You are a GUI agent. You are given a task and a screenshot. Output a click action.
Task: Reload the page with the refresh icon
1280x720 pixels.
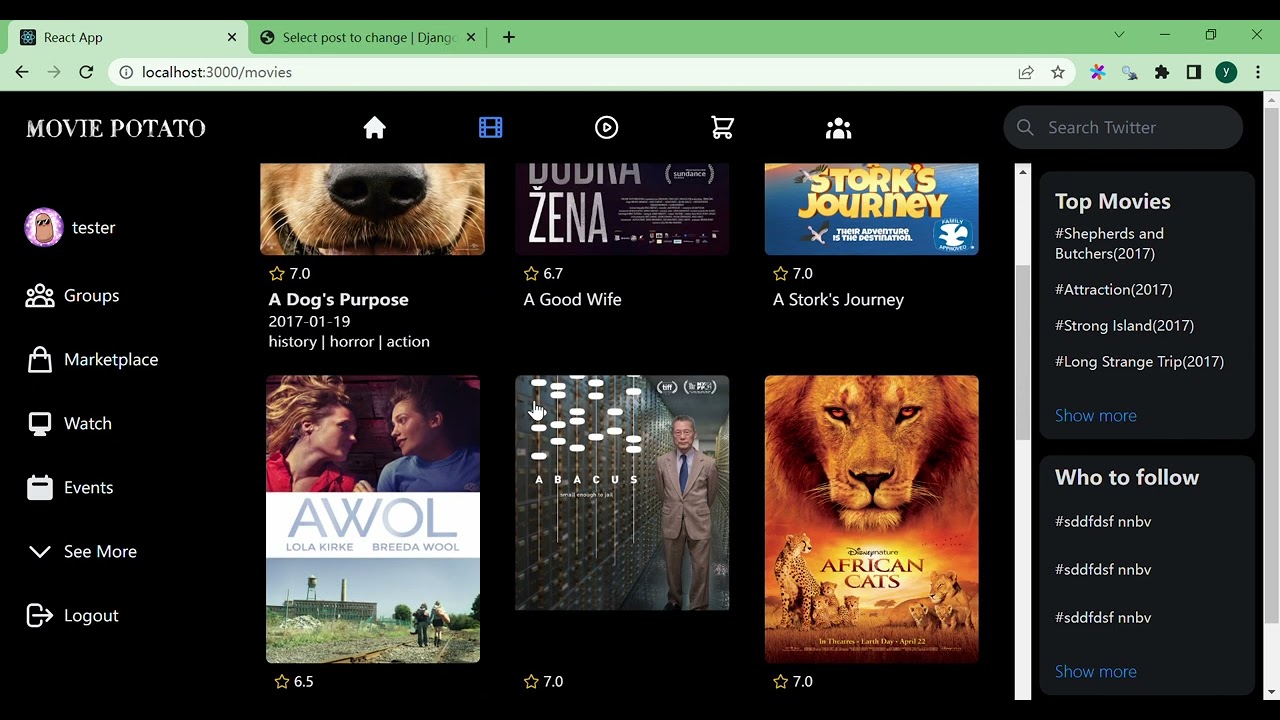pyautogui.click(x=86, y=72)
